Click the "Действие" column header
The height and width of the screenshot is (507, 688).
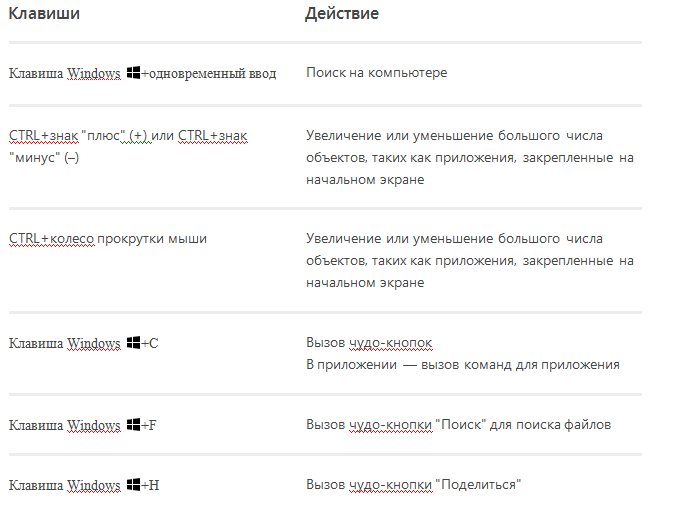click(342, 14)
